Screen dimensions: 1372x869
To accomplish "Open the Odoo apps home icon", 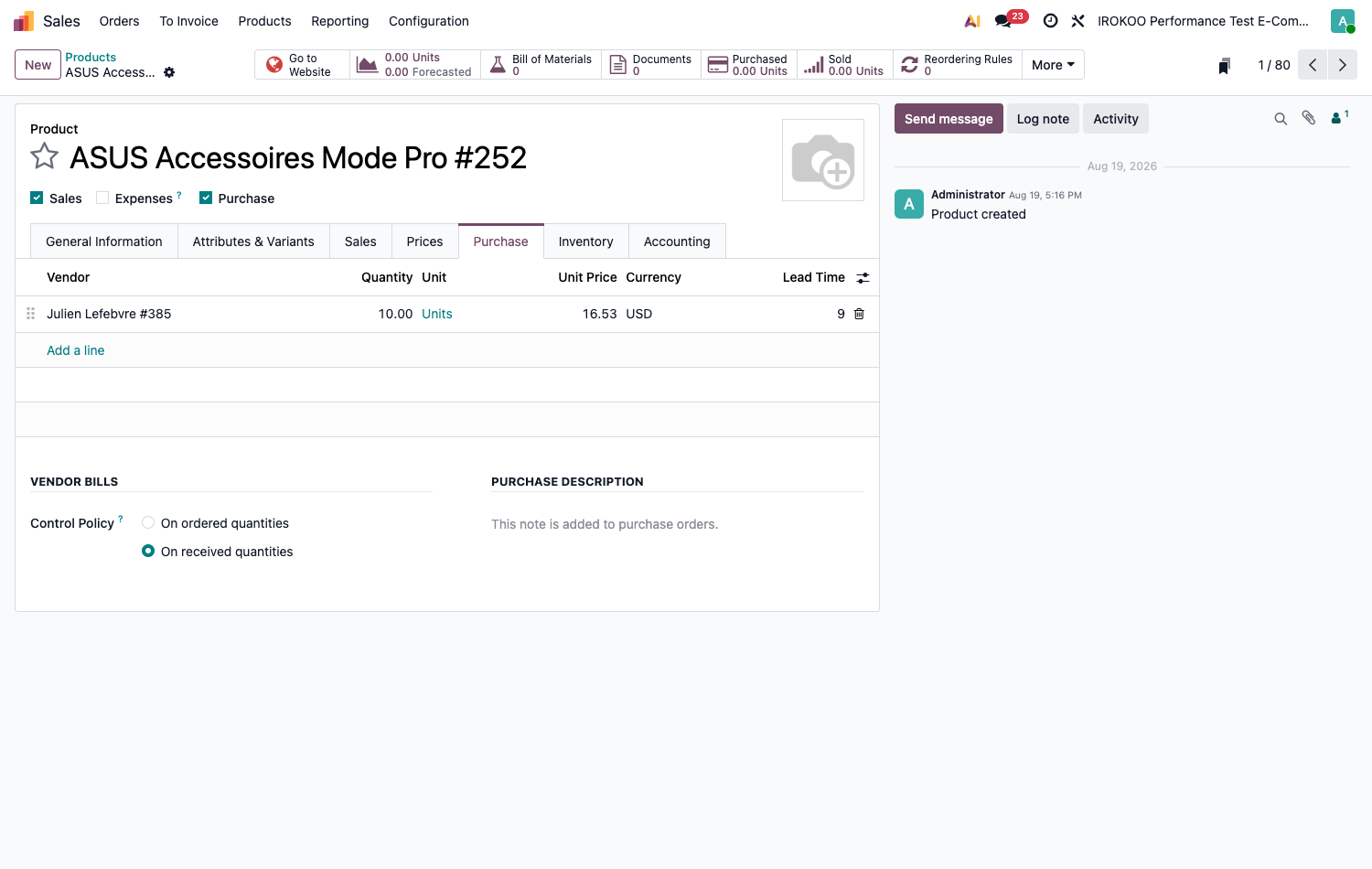I will [x=24, y=21].
